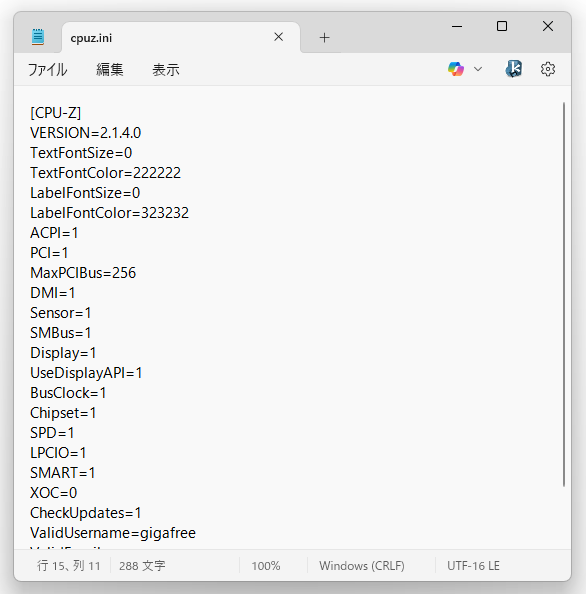
Task: Open Notepad settings gear icon
Action: tap(548, 69)
